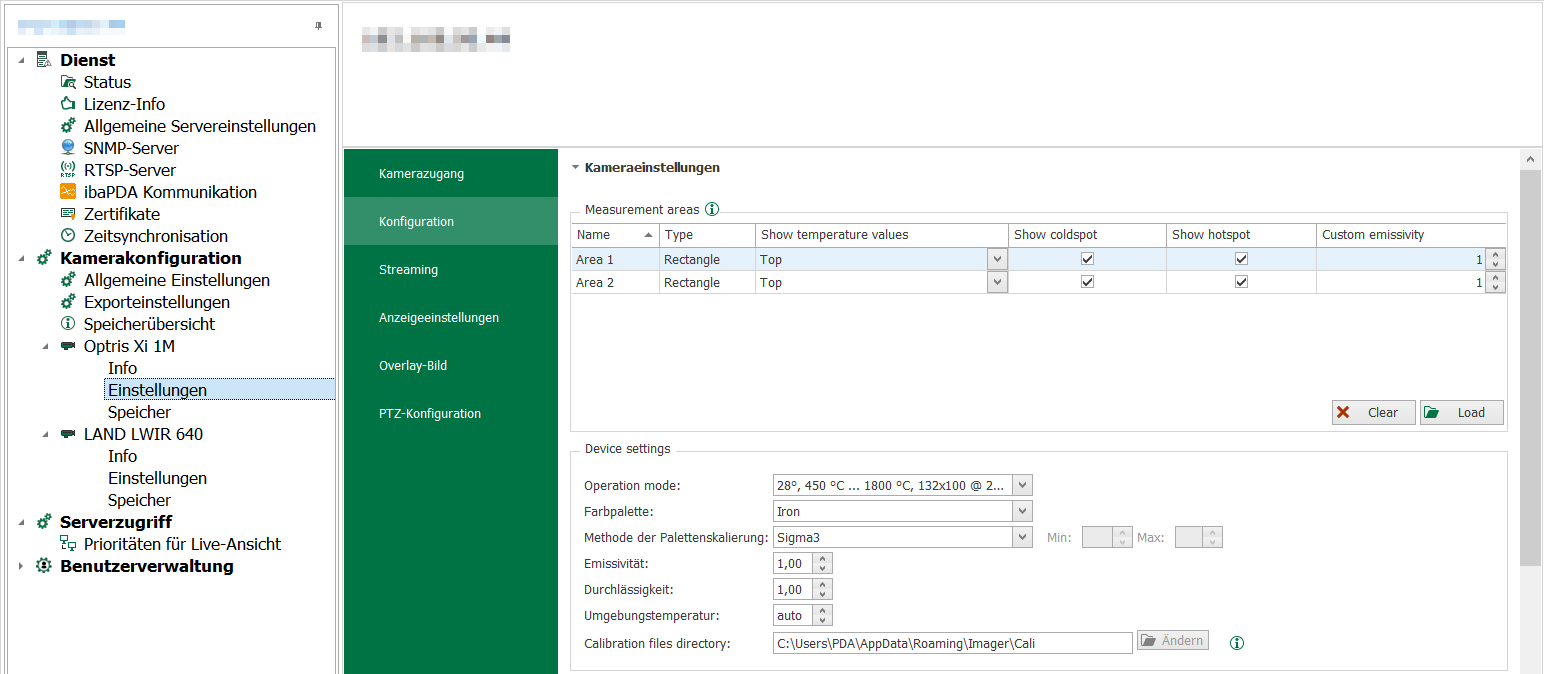The width and height of the screenshot is (1544, 674).
Task: Click the vertical scrollbar of settings pane
Action: 1530,368
